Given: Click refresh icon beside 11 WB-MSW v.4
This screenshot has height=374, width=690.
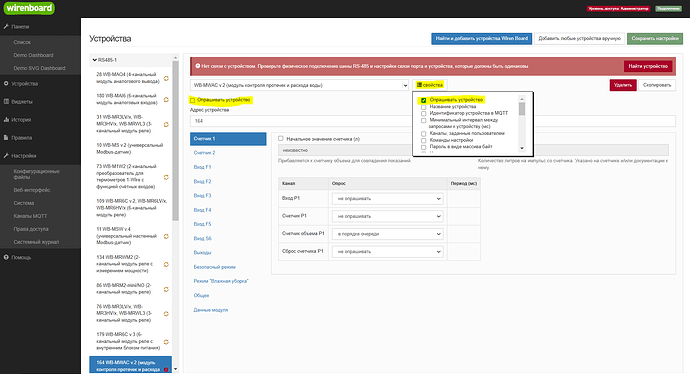Looking at the screenshot, I should pyautogui.click(x=166, y=236).
